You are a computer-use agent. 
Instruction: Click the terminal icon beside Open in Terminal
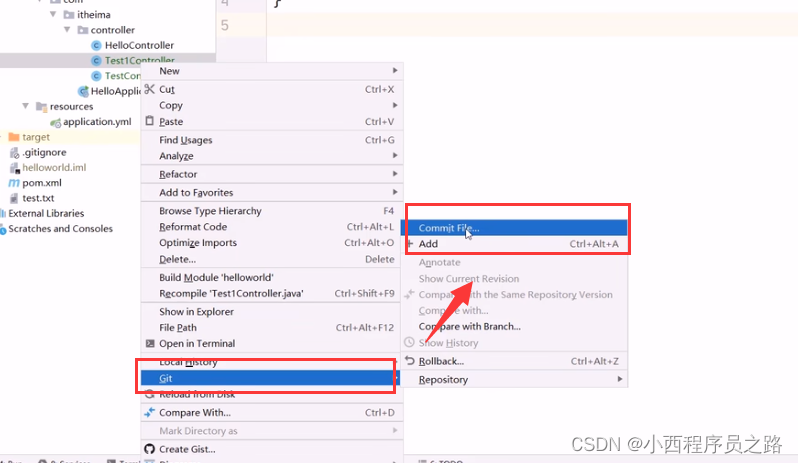(x=150, y=343)
